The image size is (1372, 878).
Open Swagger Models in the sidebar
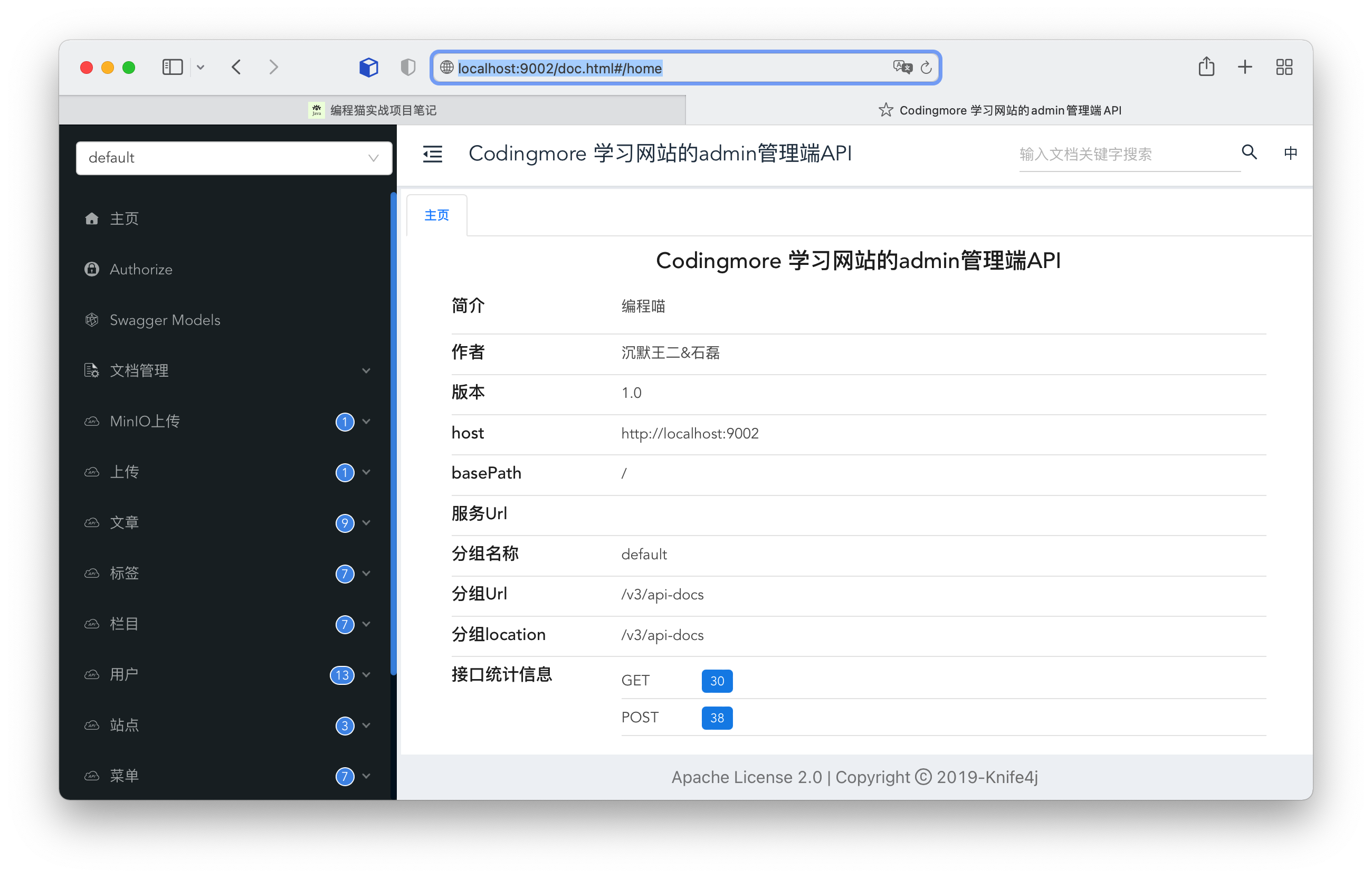(165, 320)
